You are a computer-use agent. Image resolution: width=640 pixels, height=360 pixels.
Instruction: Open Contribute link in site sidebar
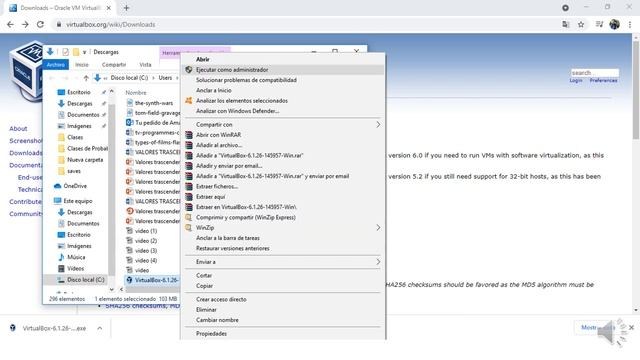(25, 202)
